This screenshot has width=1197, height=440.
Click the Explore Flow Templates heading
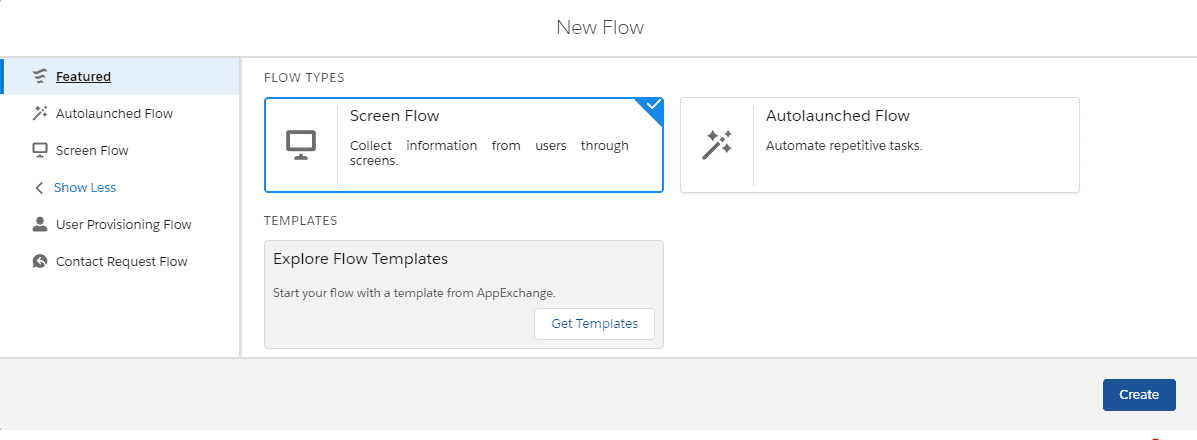(360, 259)
